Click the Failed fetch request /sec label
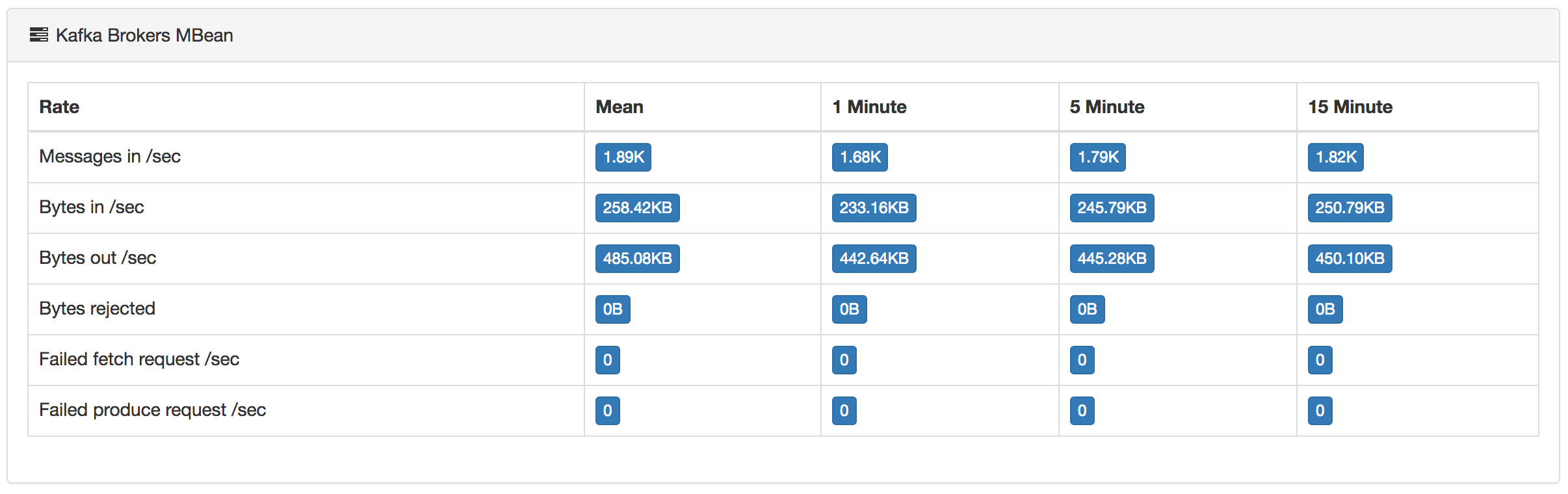The width and height of the screenshot is (1568, 494). coord(139,359)
